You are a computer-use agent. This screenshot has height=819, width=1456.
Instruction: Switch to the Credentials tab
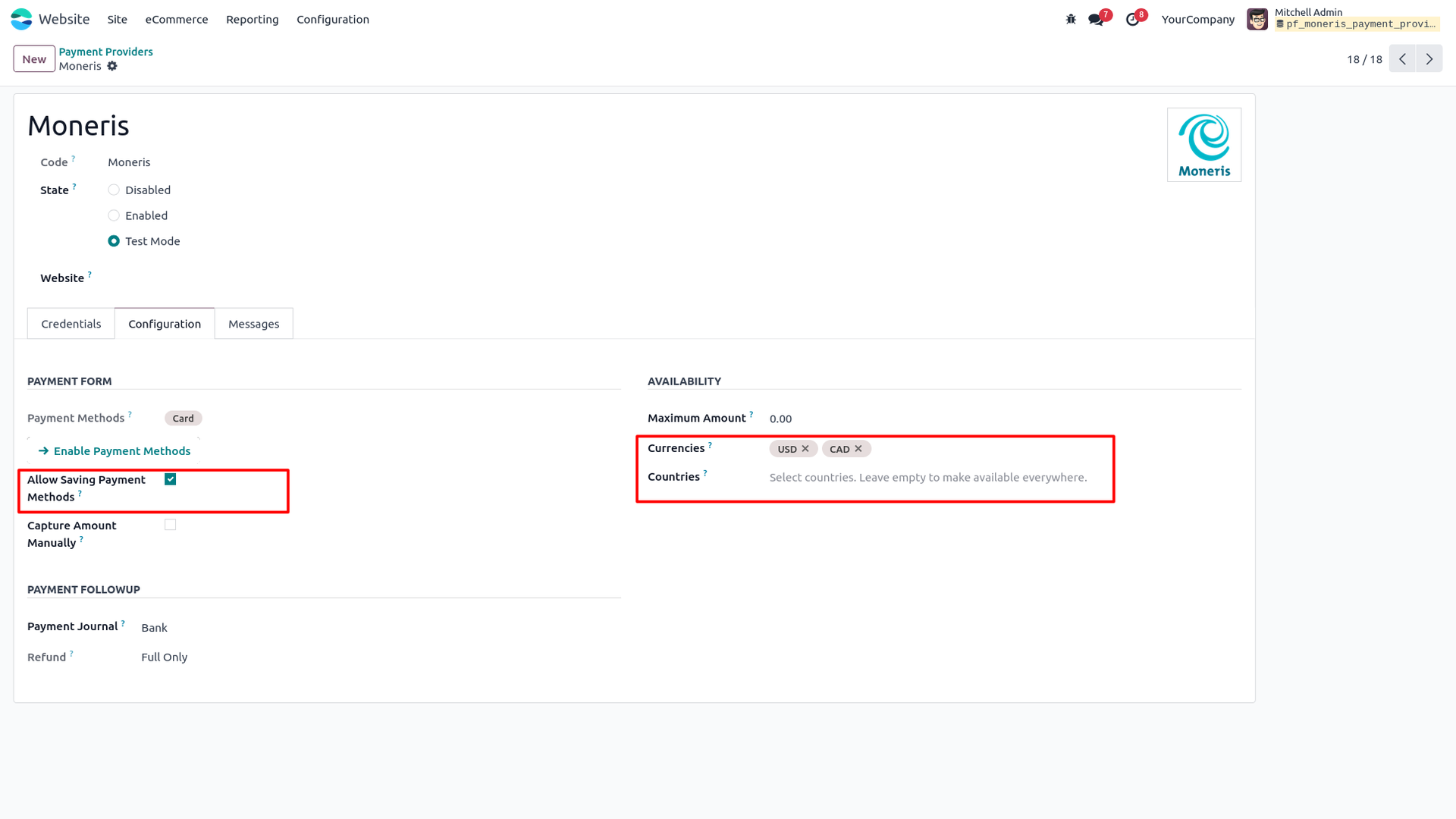click(71, 324)
